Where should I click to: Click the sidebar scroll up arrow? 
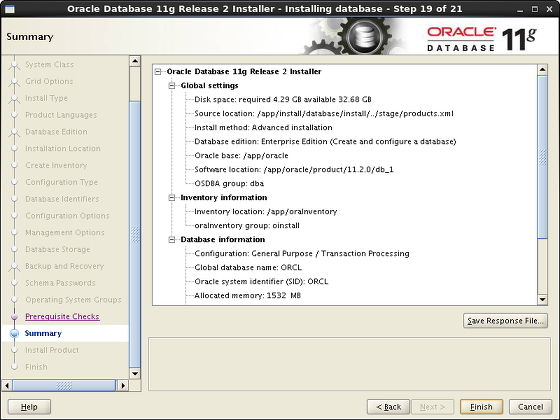tap(135, 61)
